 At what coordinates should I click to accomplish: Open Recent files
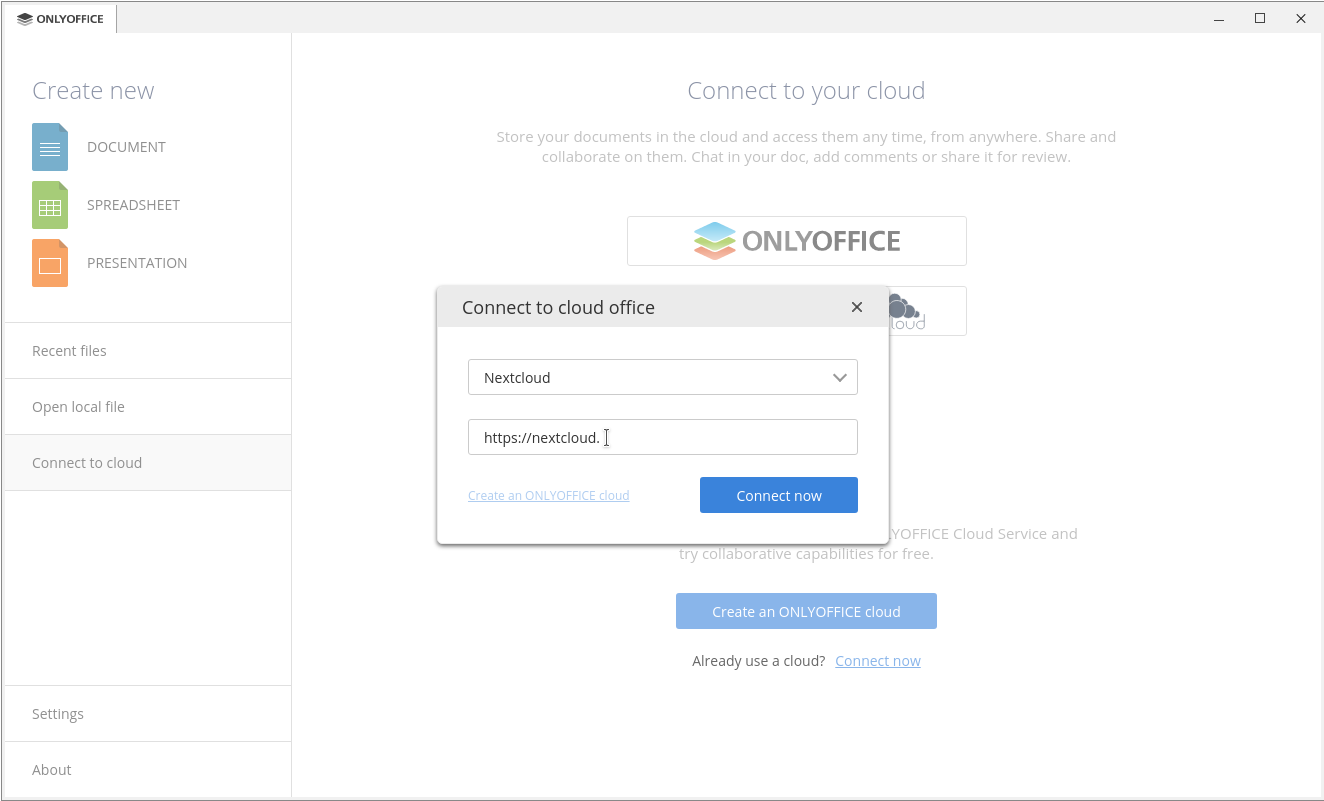pyautogui.click(x=69, y=350)
